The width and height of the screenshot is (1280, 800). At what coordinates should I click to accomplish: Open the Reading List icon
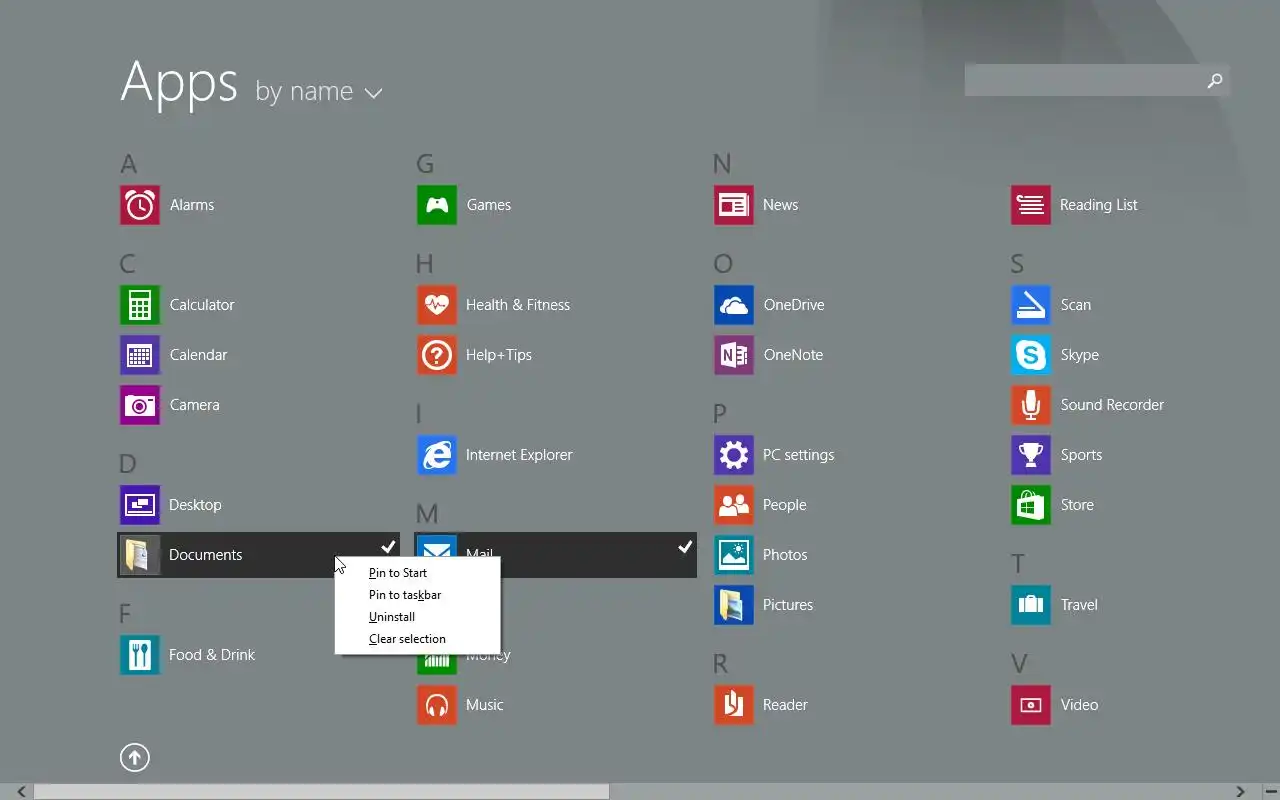click(x=1031, y=205)
